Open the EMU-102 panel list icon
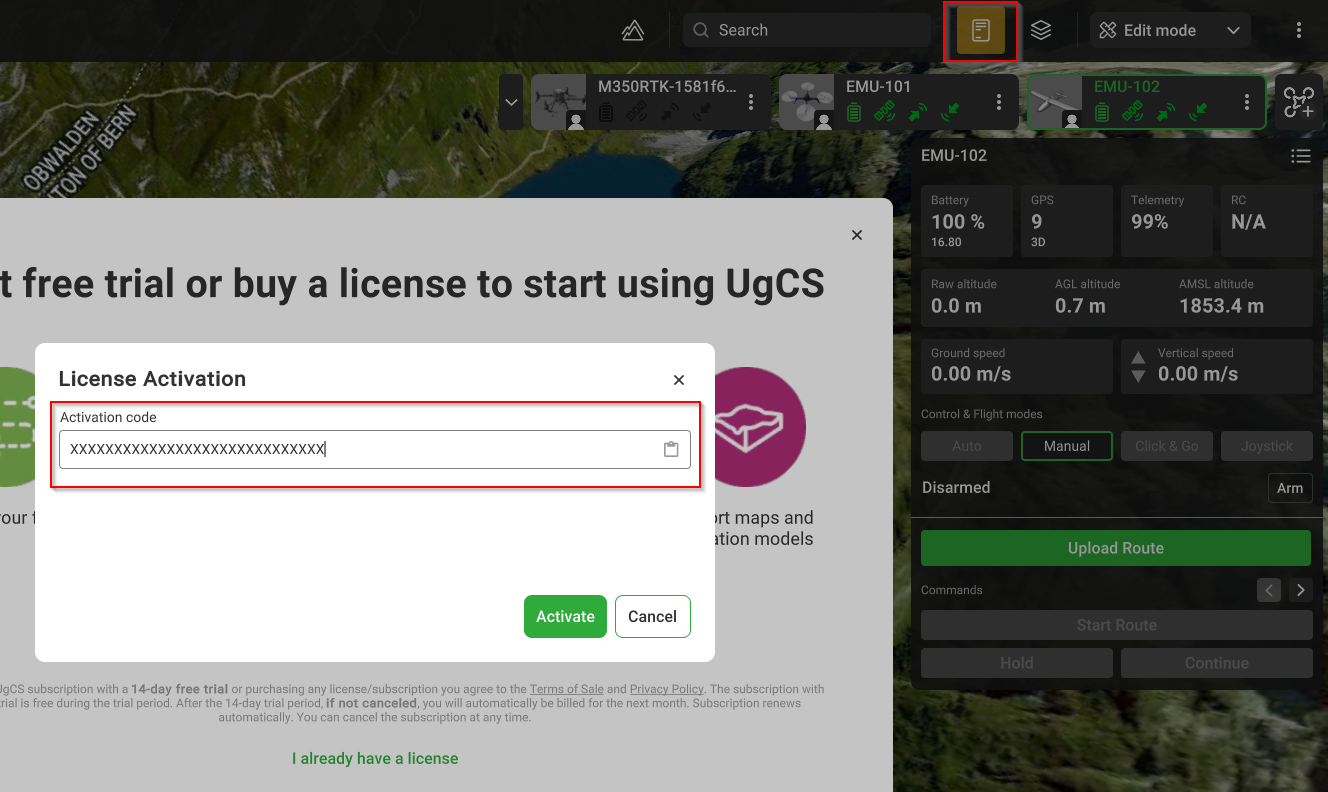Image resolution: width=1328 pixels, height=792 pixels. click(1300, 156)
